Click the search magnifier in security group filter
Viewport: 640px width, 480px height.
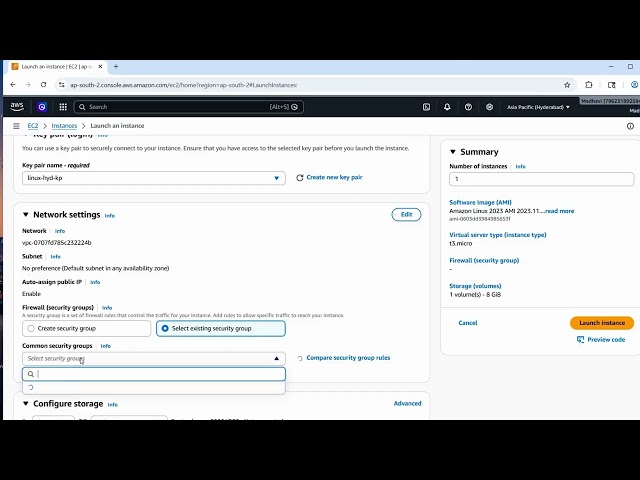tap(31, 374)
